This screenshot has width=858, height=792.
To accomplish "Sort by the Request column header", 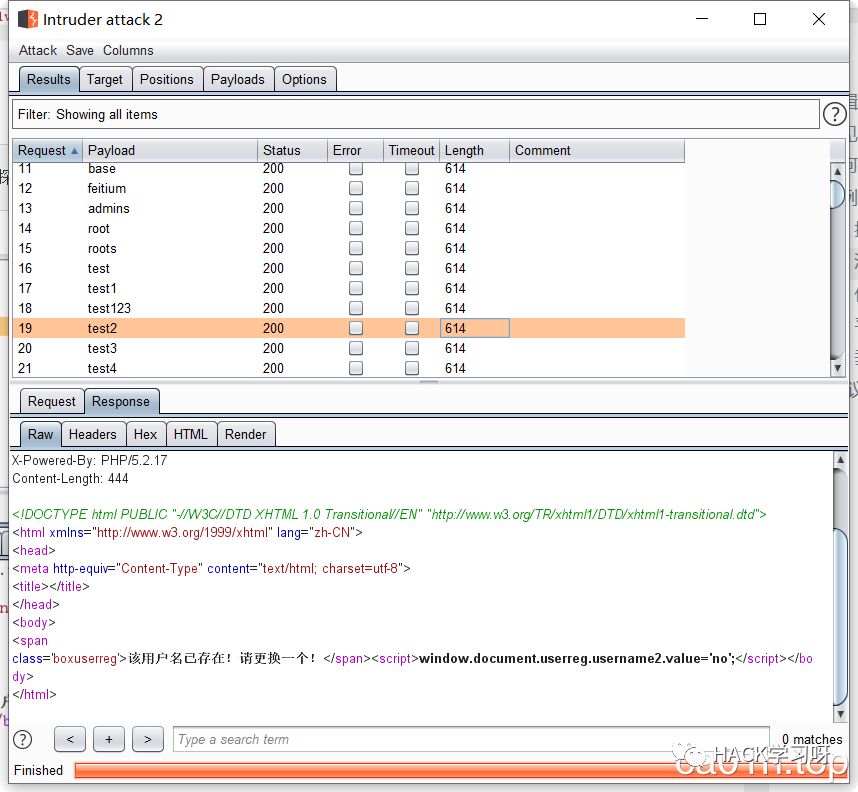I will click(x=48, y=151).
